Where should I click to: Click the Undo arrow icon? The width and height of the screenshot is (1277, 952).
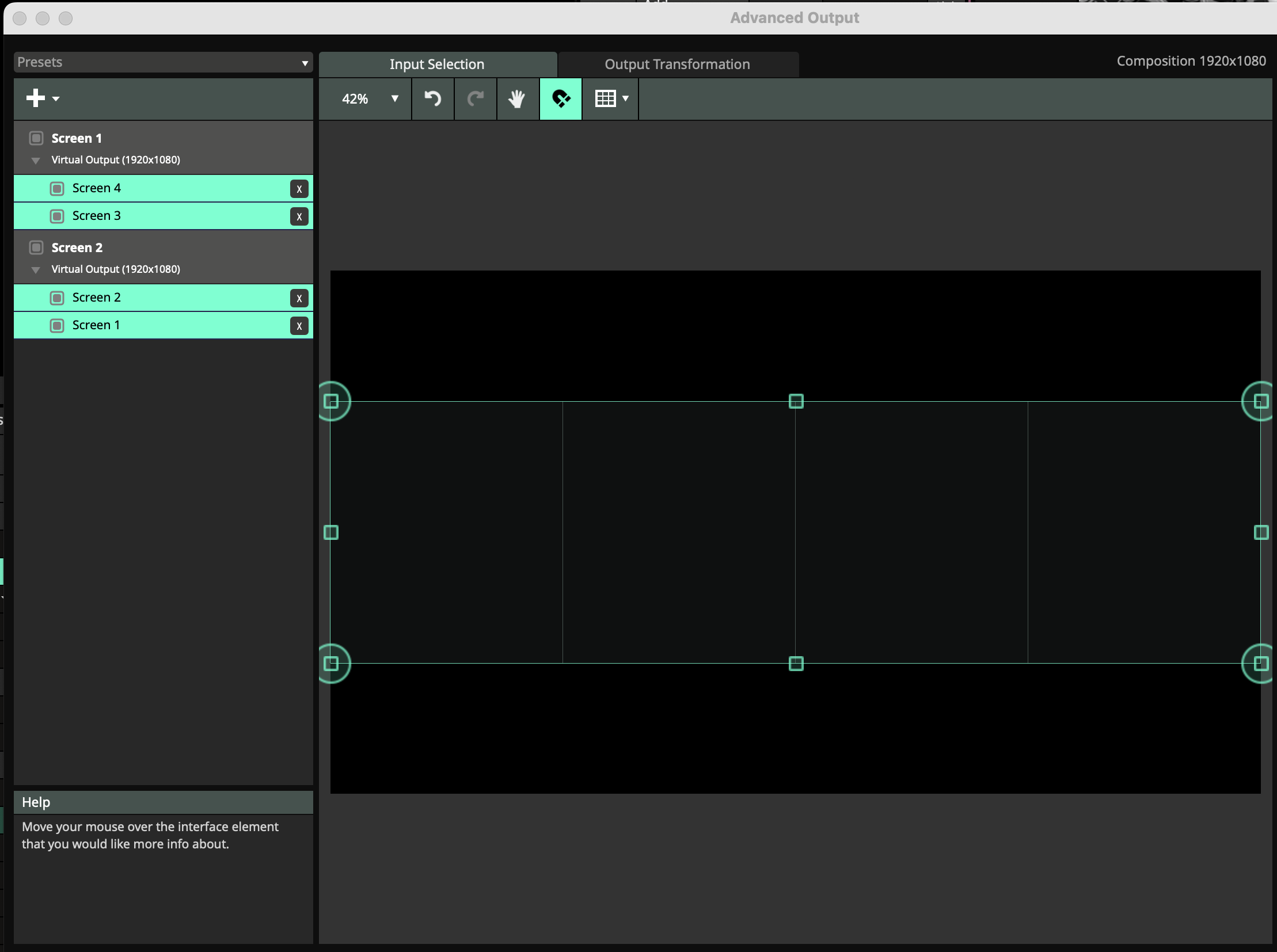[x=432, y=98]
